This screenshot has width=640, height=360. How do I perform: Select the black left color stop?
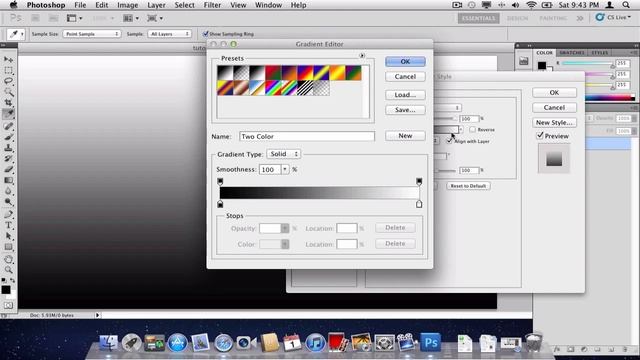pyautogui.click(x=220, y=204)
